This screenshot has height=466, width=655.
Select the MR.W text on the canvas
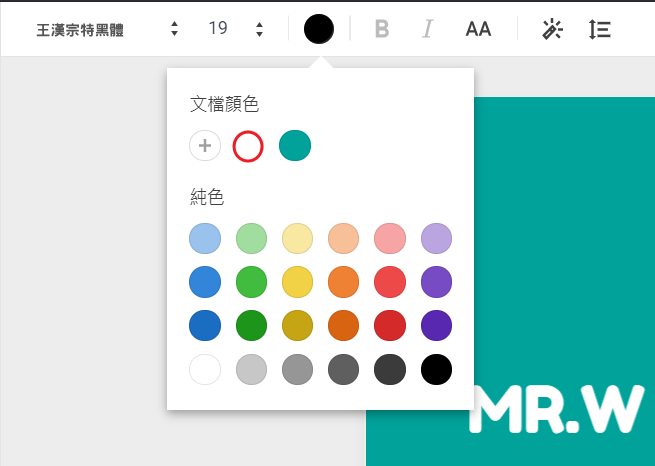557,409
